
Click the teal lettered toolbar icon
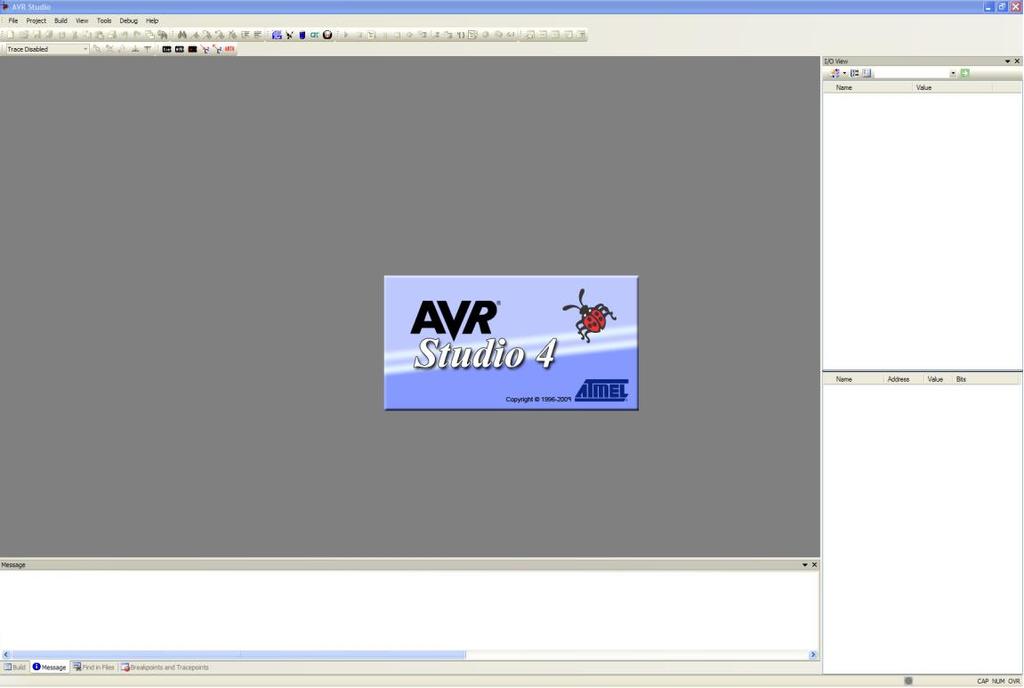[x=315, y=35]
